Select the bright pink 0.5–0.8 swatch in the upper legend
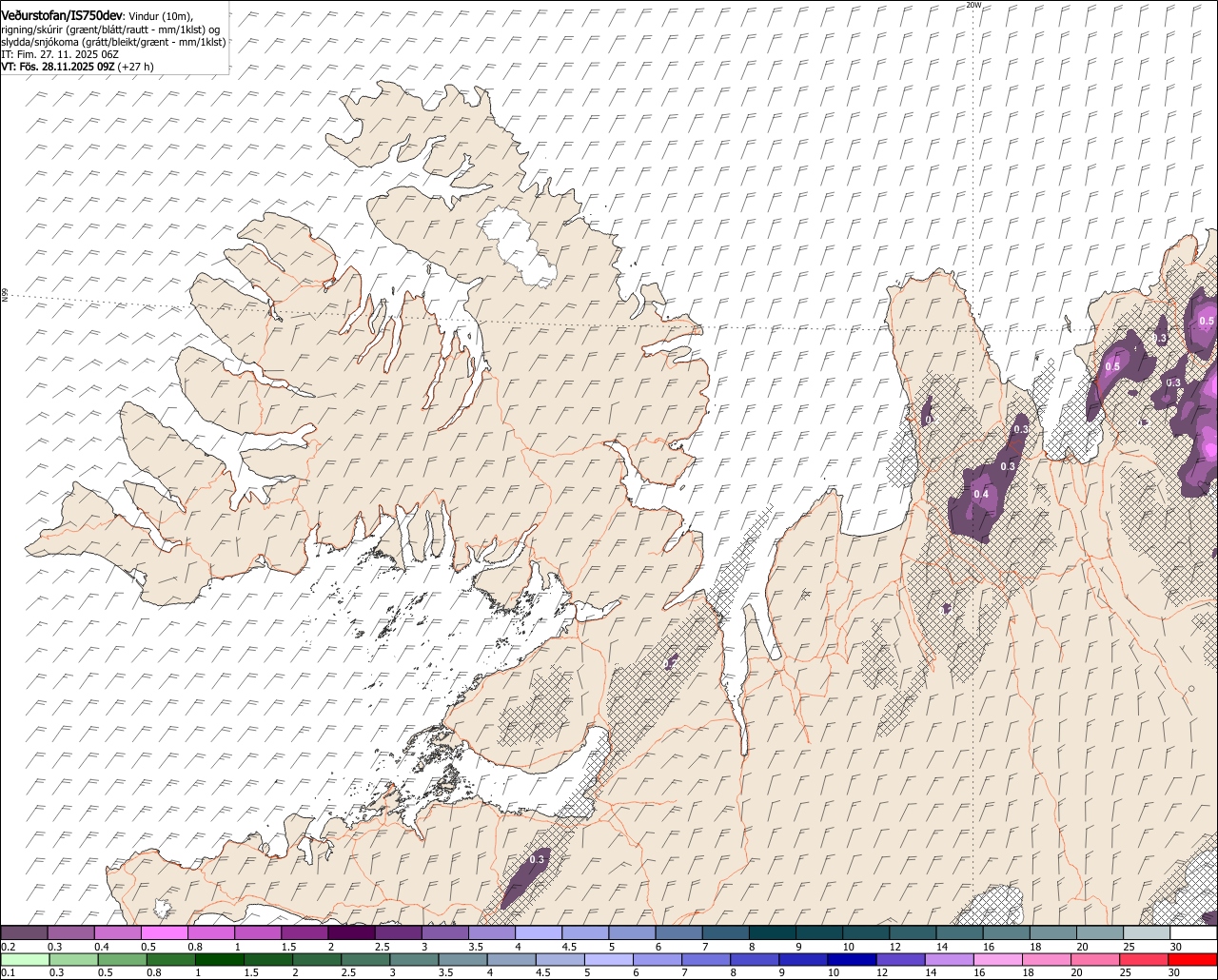This screenshot has width=1218, height=980. tap(164, 932)
